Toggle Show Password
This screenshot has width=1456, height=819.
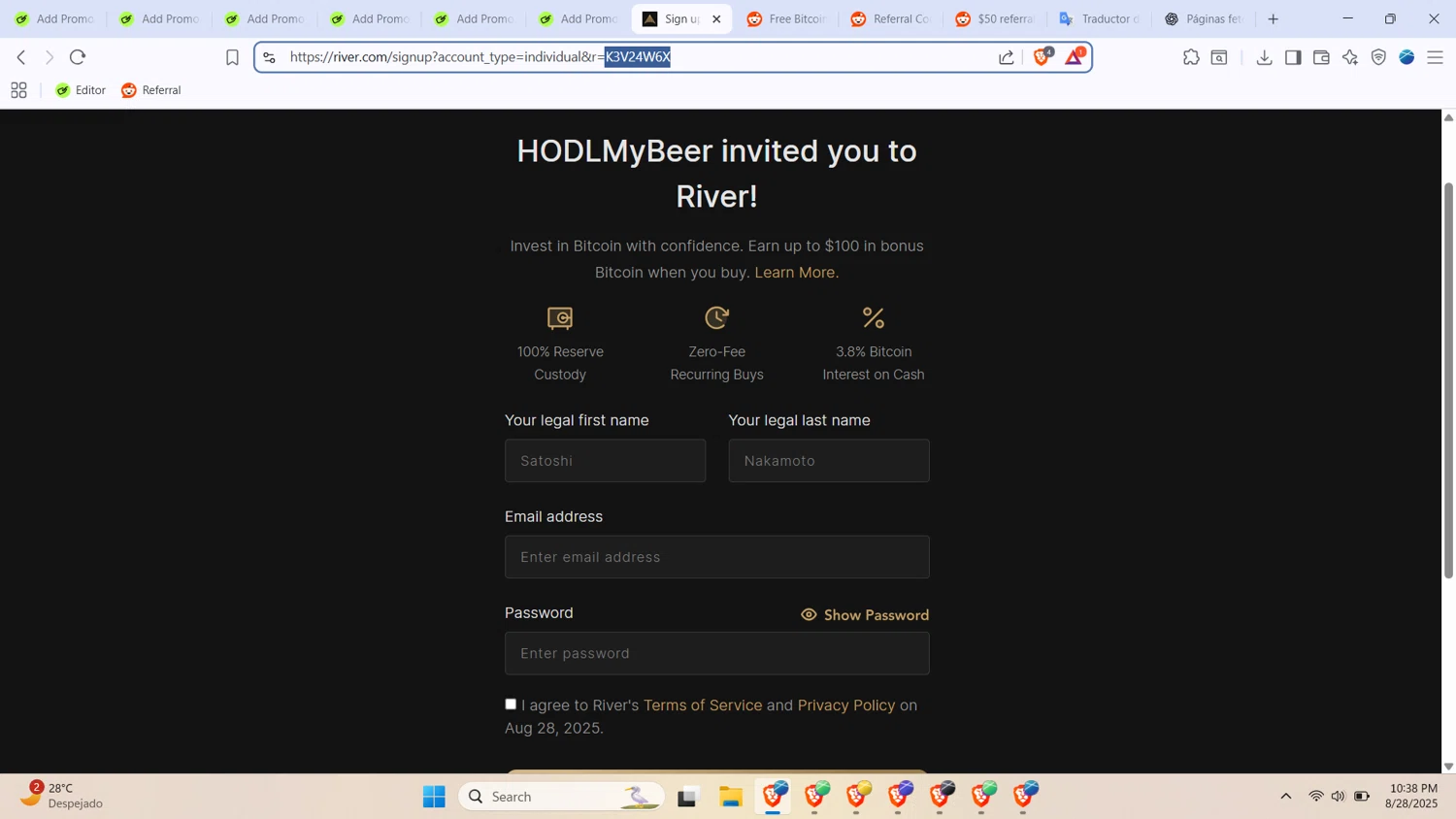[x=865, y=615]
